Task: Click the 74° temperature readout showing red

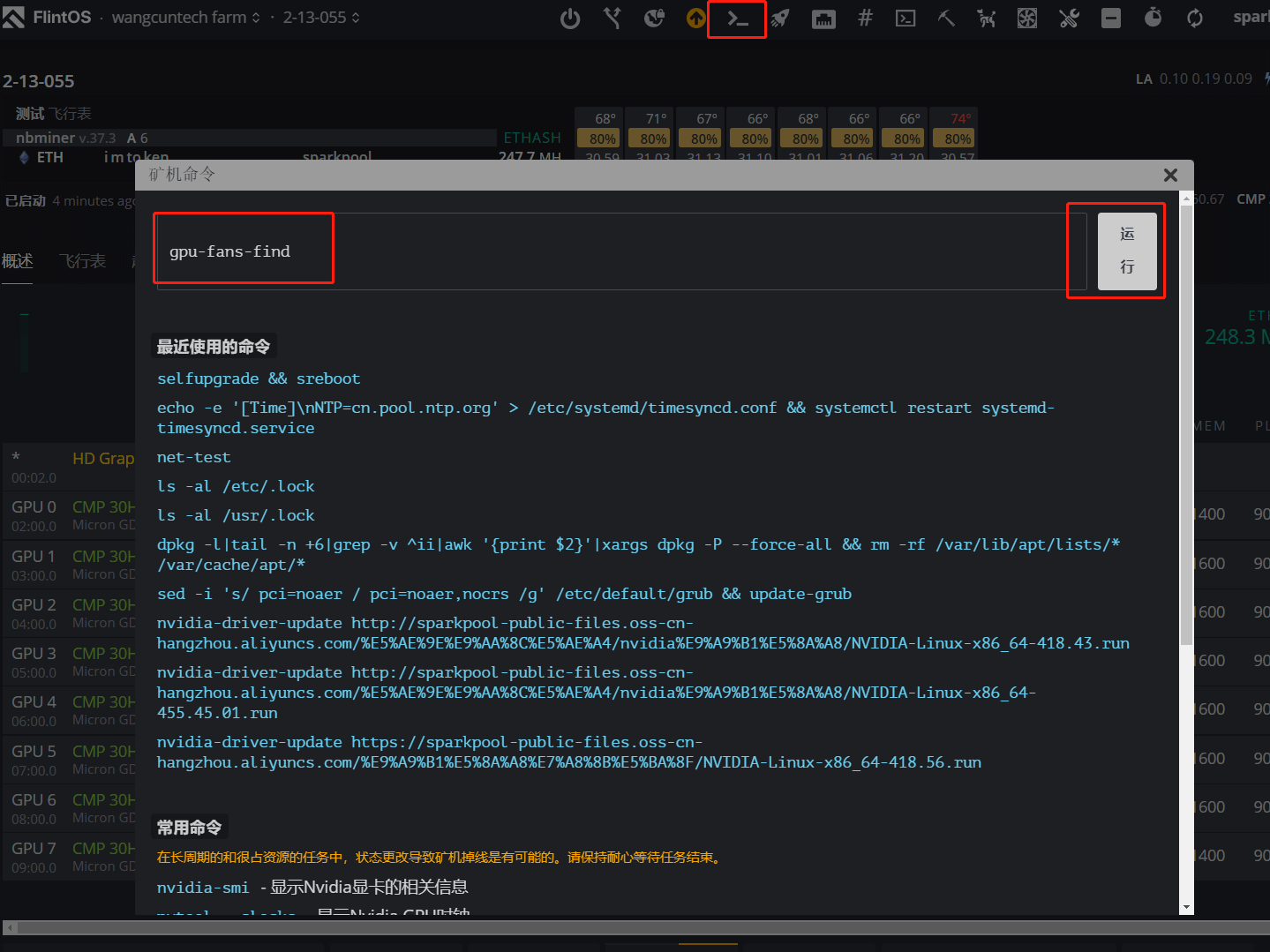Action: coord(954,117)
